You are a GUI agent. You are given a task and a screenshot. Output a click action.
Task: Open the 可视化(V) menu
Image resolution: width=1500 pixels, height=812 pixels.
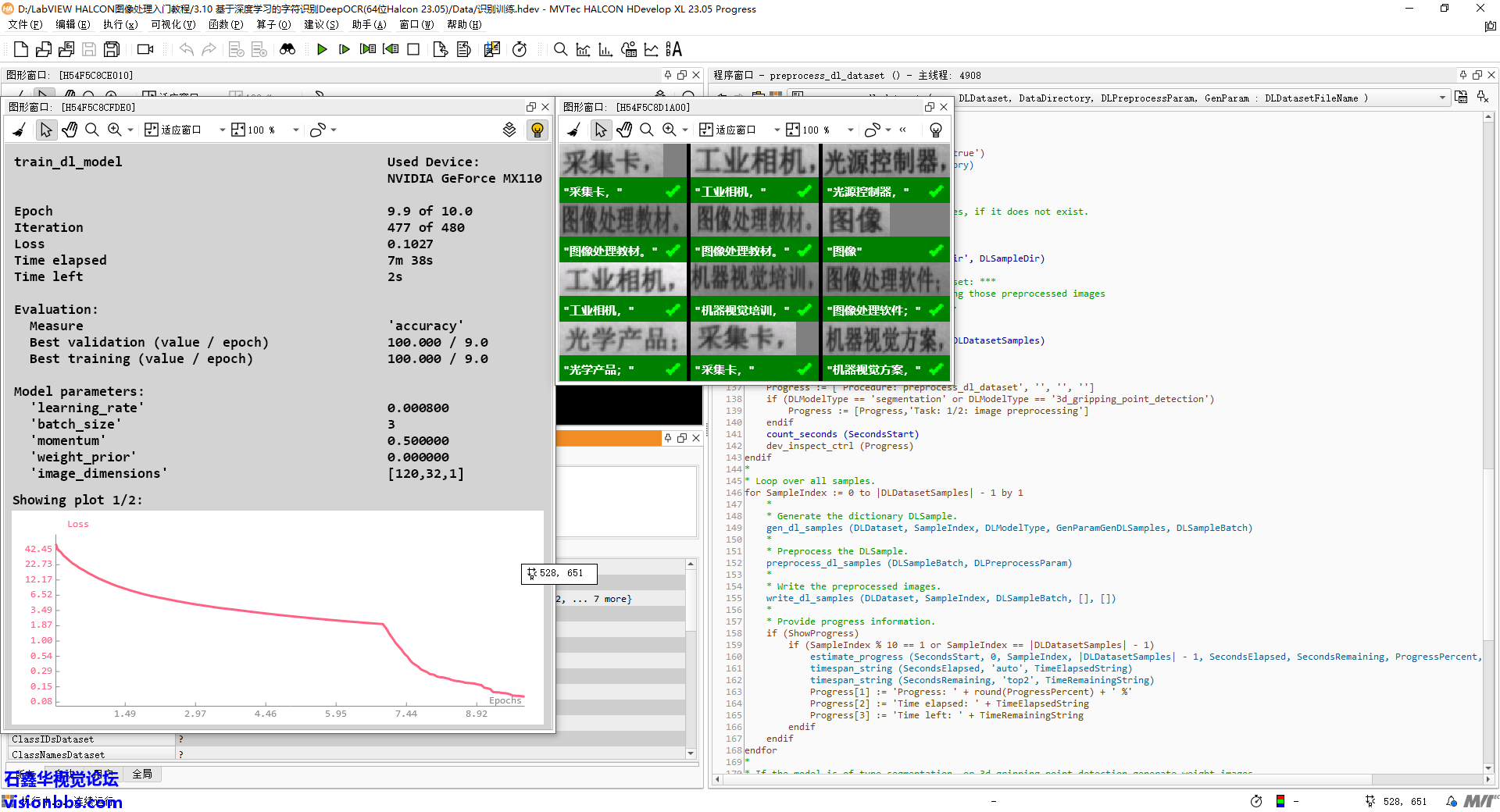[x=173, y=24]
